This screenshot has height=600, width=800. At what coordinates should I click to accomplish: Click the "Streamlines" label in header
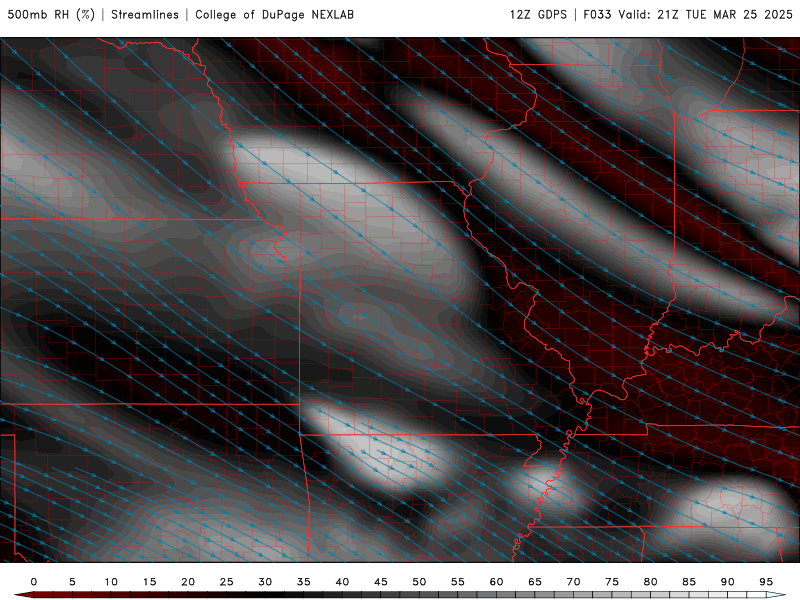click(x=145, y=14)
